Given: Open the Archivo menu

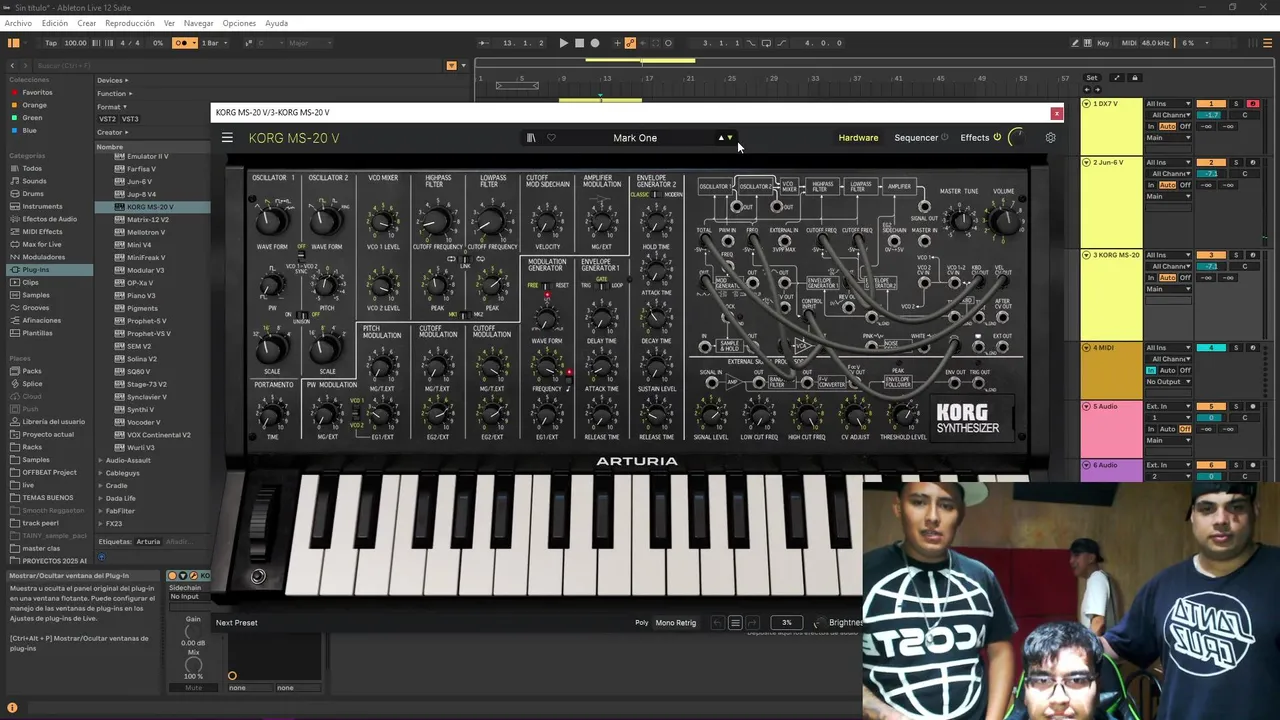Looking at the screenshot, I should pos(18,23).
